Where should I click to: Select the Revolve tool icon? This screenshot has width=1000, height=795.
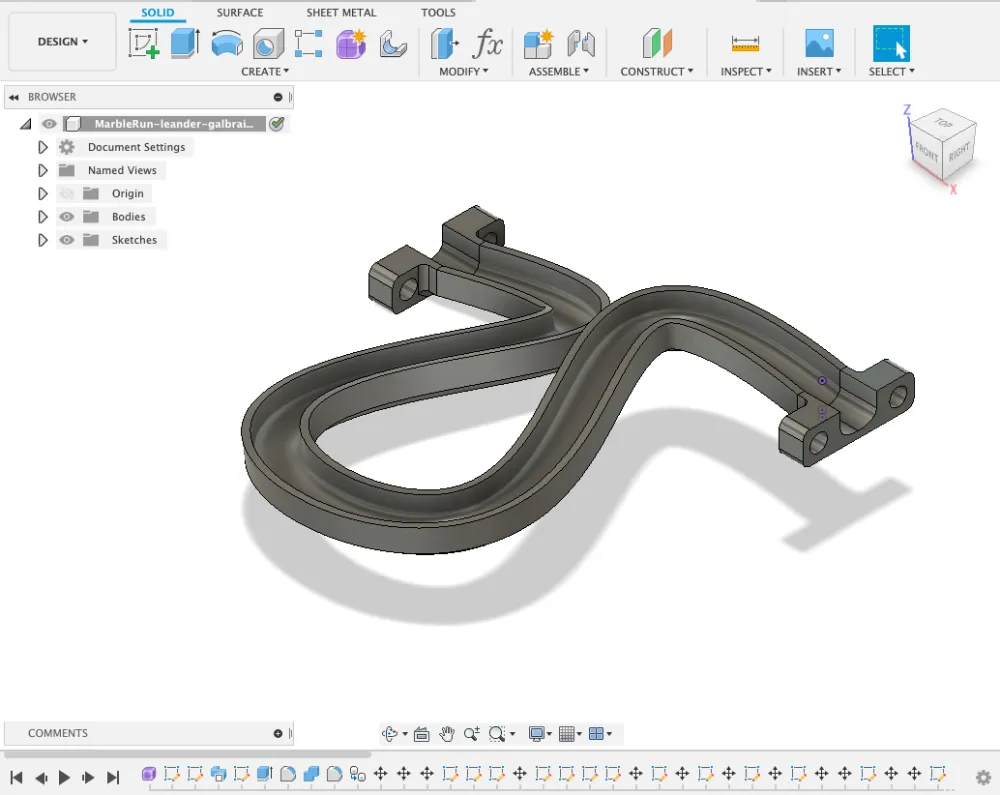coord(227,43)
